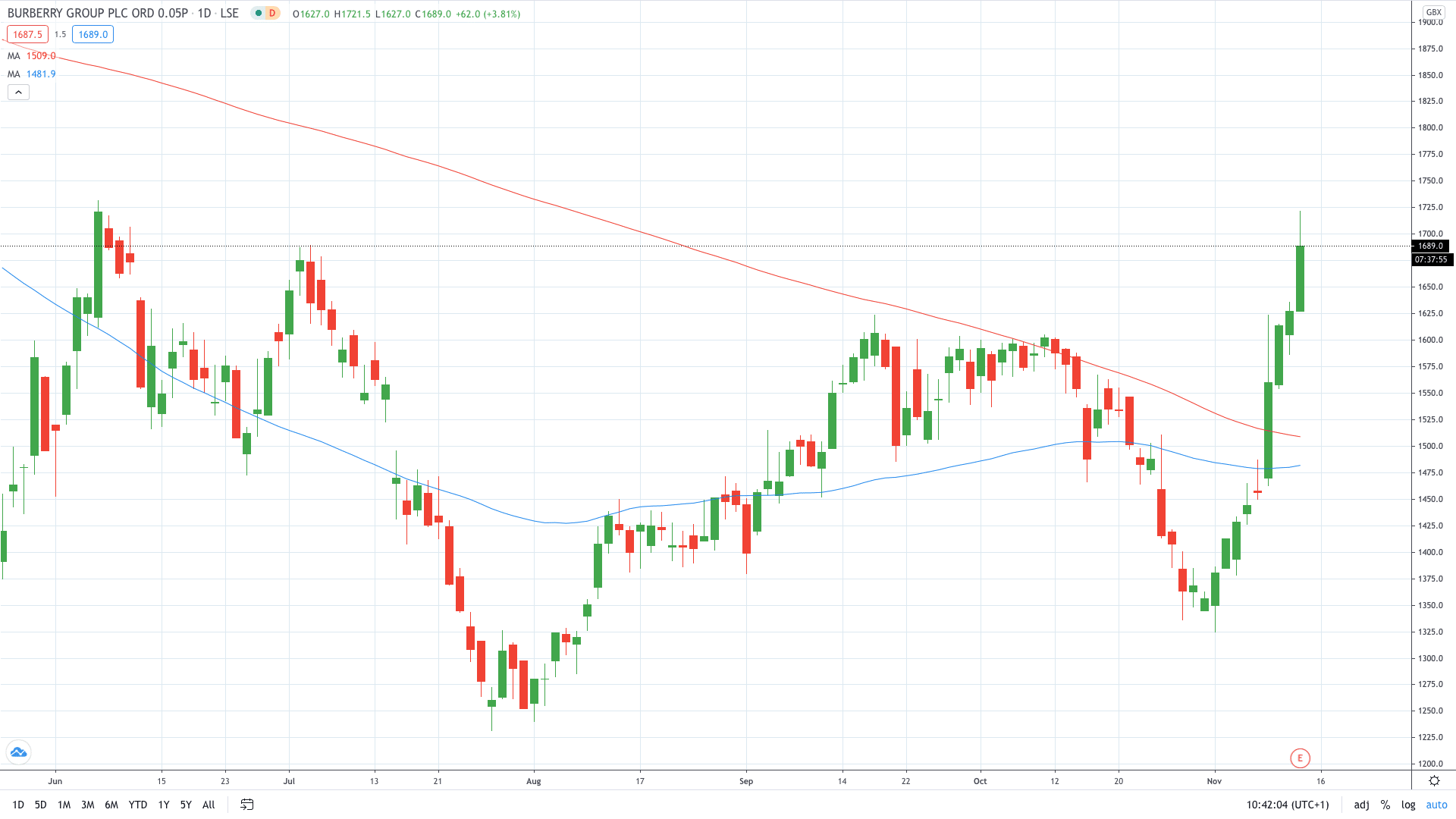The width and height of the screenshot is (1456, 819).
Task: Click the spread value 1.5
Action: click(x=61, y=34)
